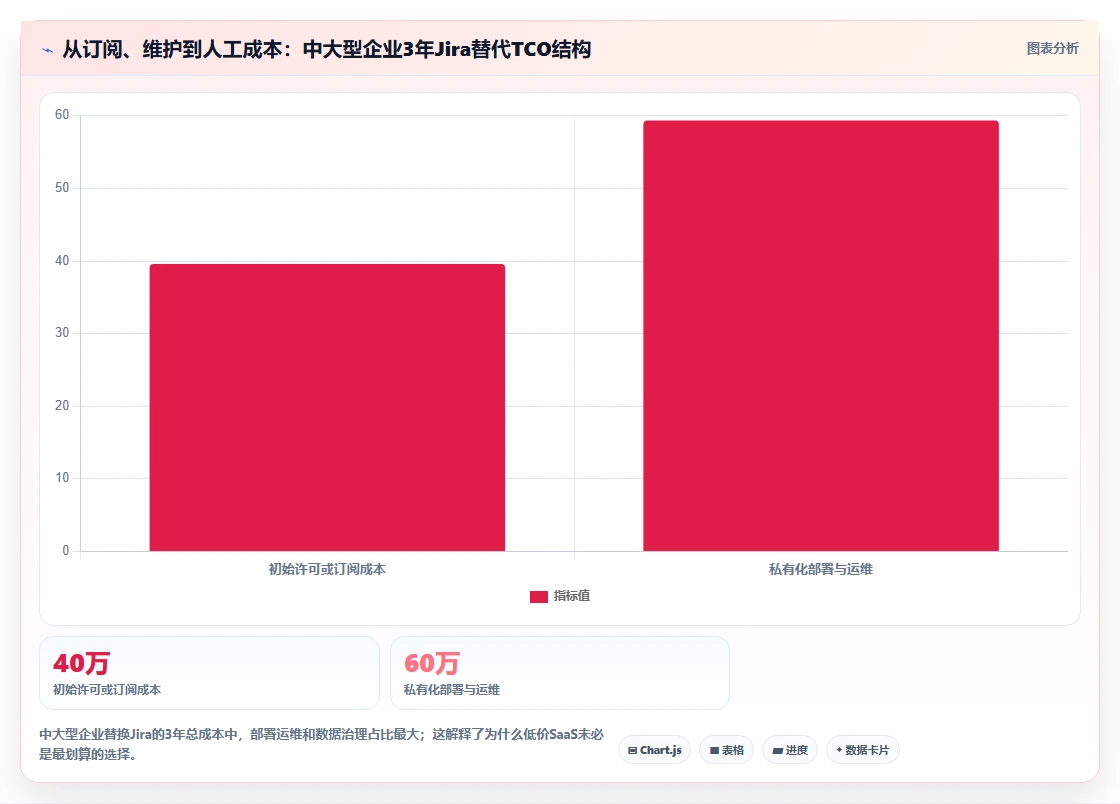
Task: Click the 图表分析 label in header
Action: pos(1052,49)
